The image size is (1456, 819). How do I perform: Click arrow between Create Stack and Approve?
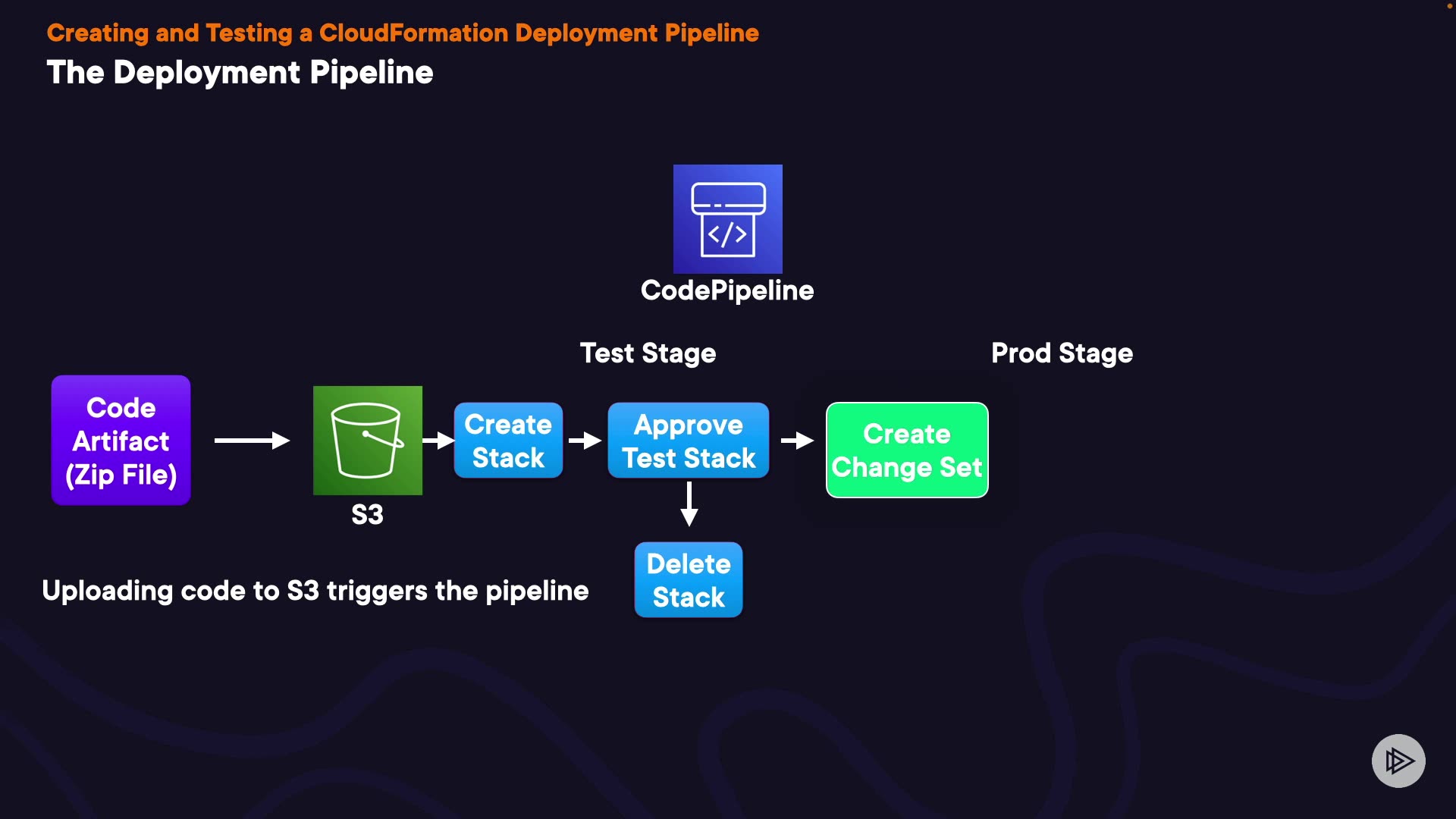(585, 441)
